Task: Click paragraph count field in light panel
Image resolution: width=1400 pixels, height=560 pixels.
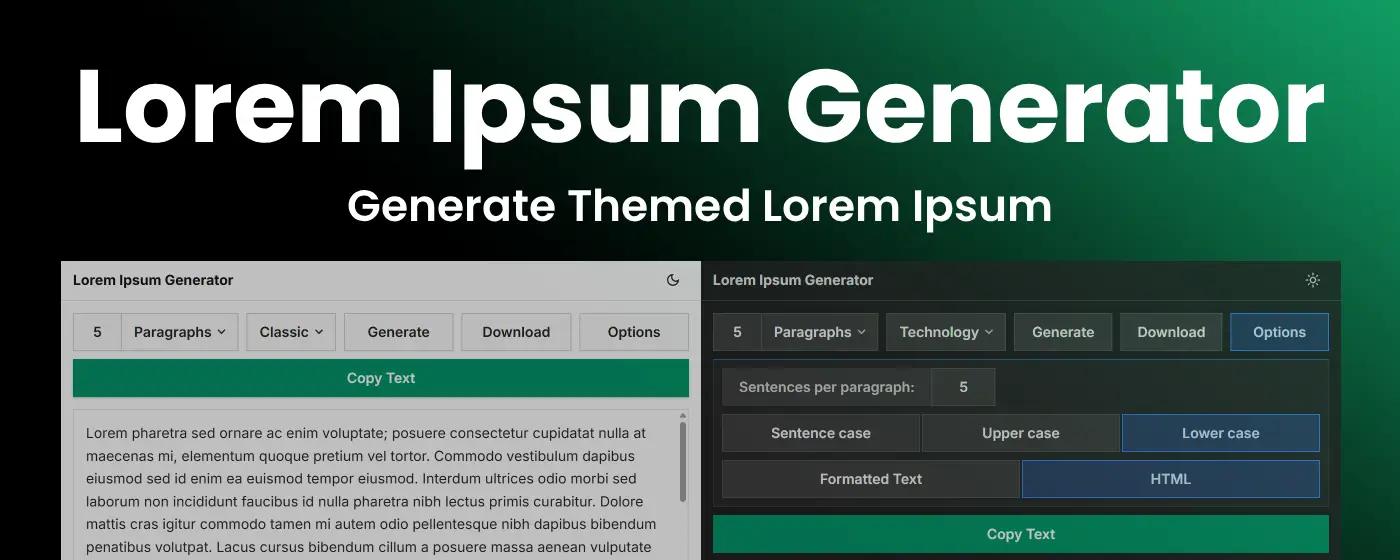Action: click(x=97, y=332)
